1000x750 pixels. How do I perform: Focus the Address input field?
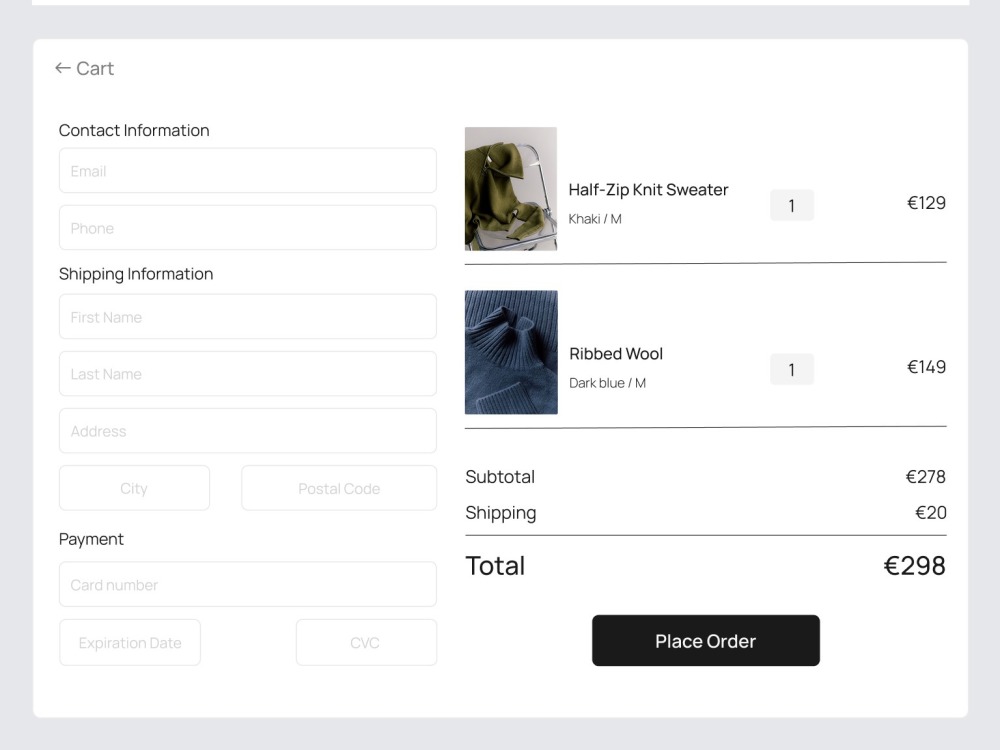click(247, 430)
